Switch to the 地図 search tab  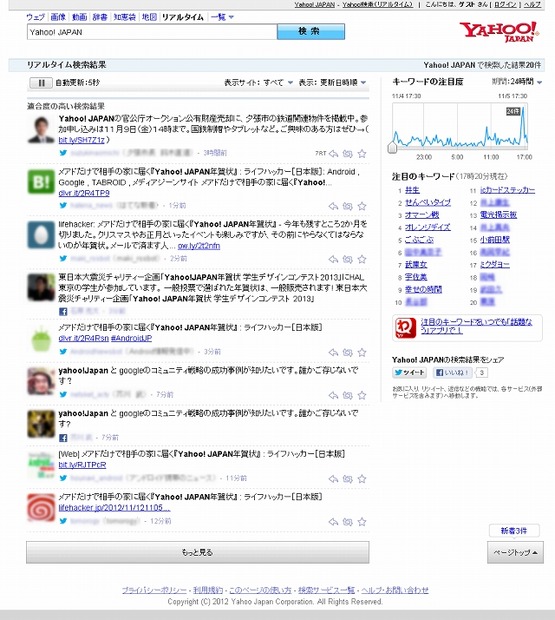149,17
